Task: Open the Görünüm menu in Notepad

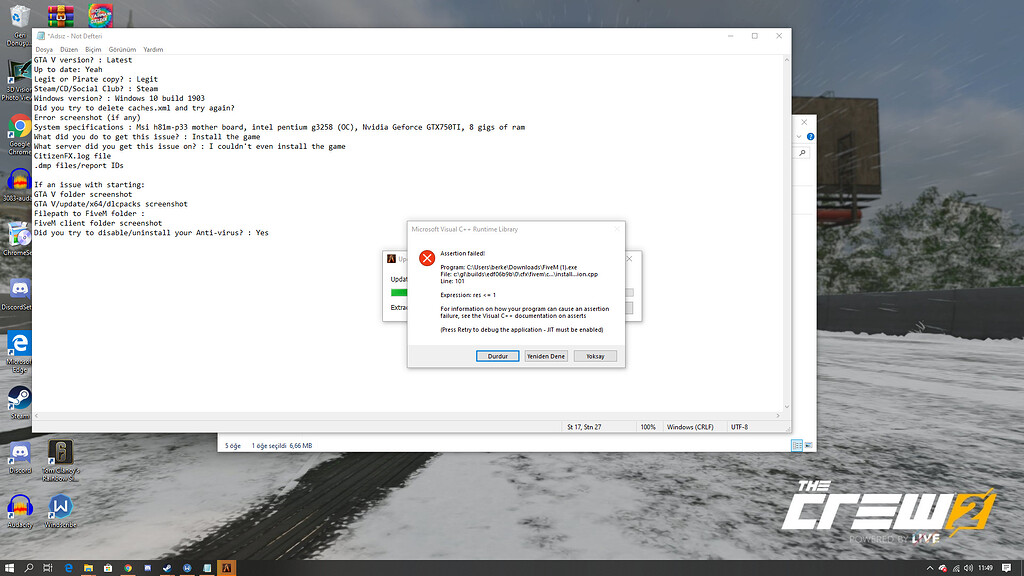Action: click(x=122, y=50)
